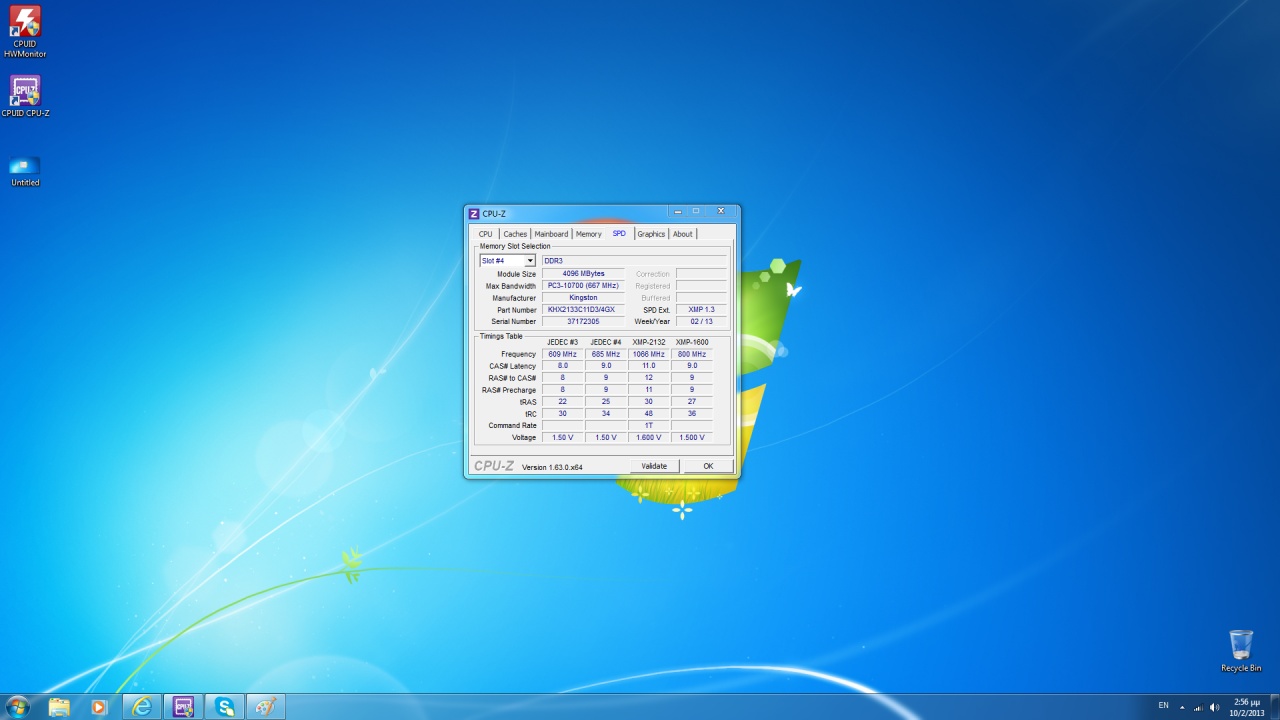
Task: Click the EN language indicator
Action: pyautogui.click(x=1163, y=706)
